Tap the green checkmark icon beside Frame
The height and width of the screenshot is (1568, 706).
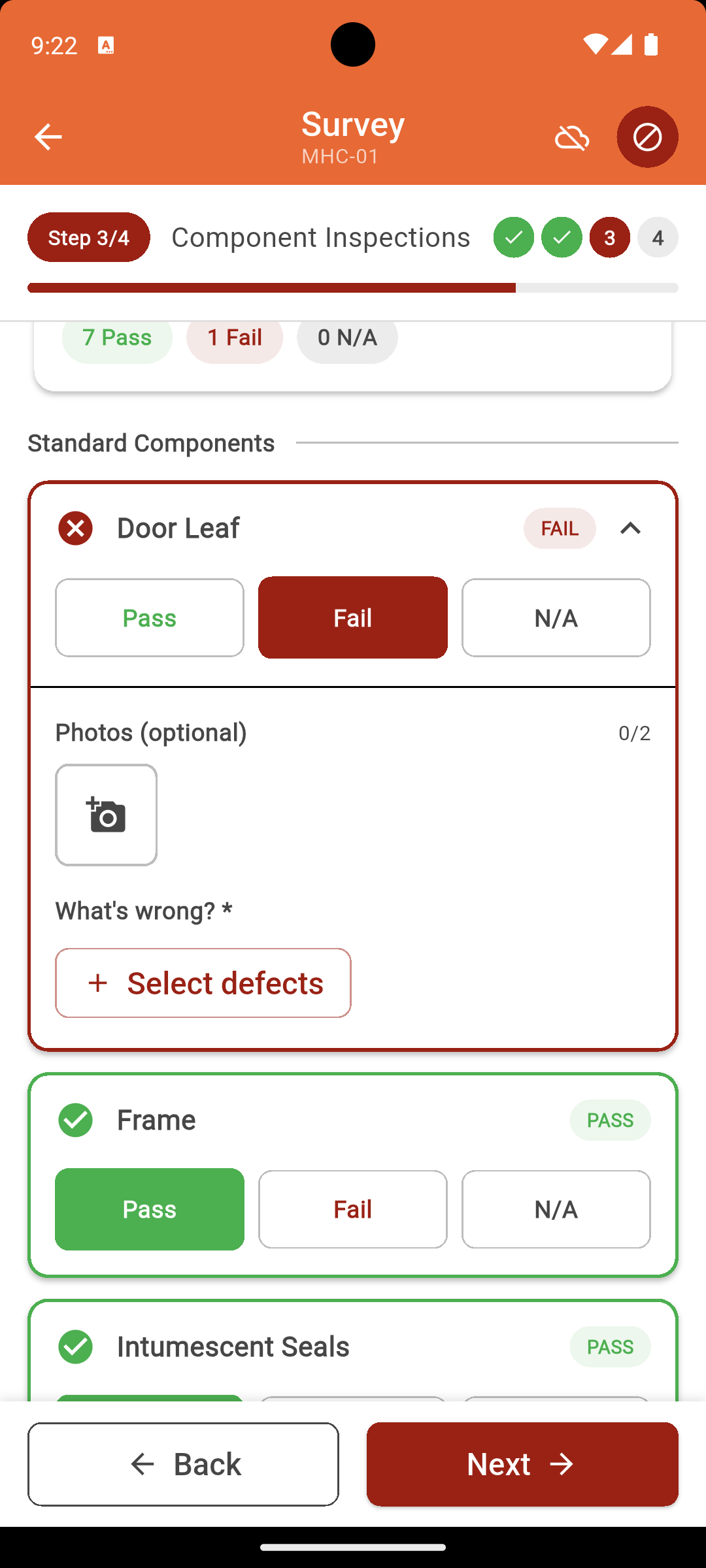click(x=75, y=1119)
